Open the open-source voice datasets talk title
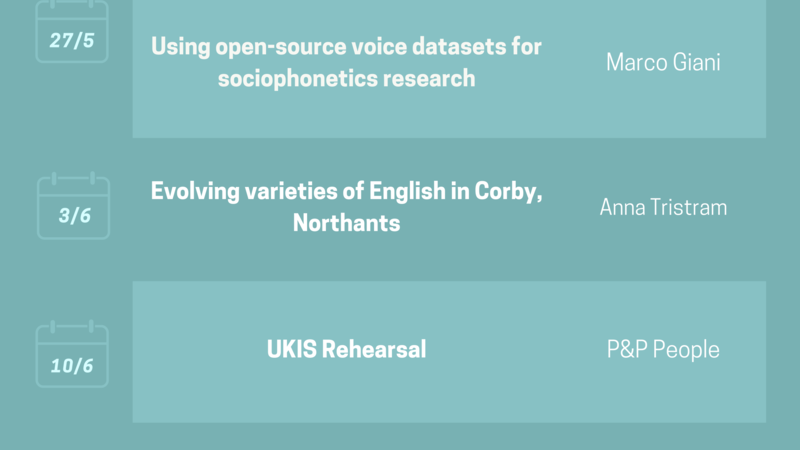This screenshot has width=800, height=450. [345, 62]
